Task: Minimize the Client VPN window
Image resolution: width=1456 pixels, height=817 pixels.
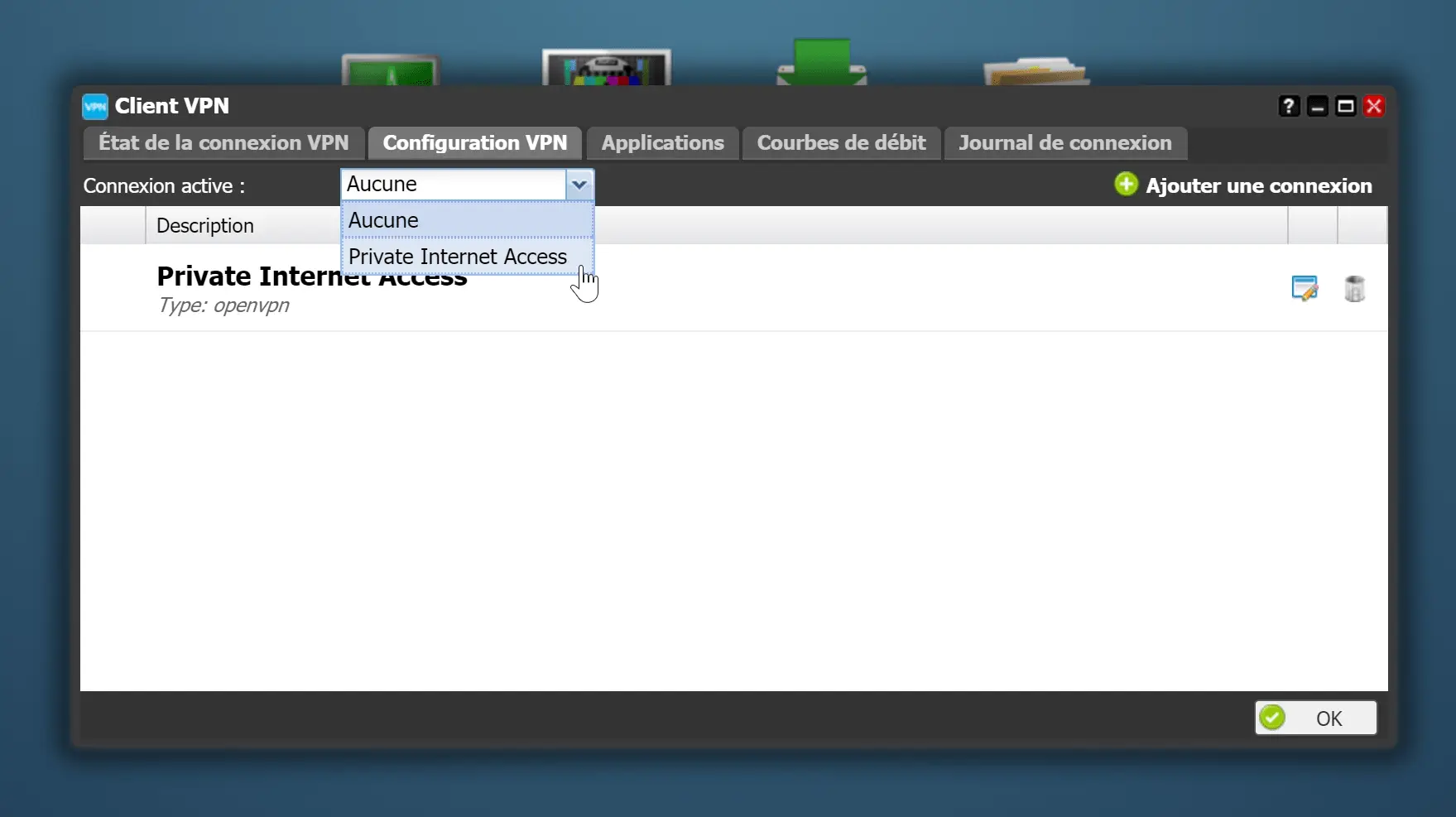Action: [x=1318, y=106]
